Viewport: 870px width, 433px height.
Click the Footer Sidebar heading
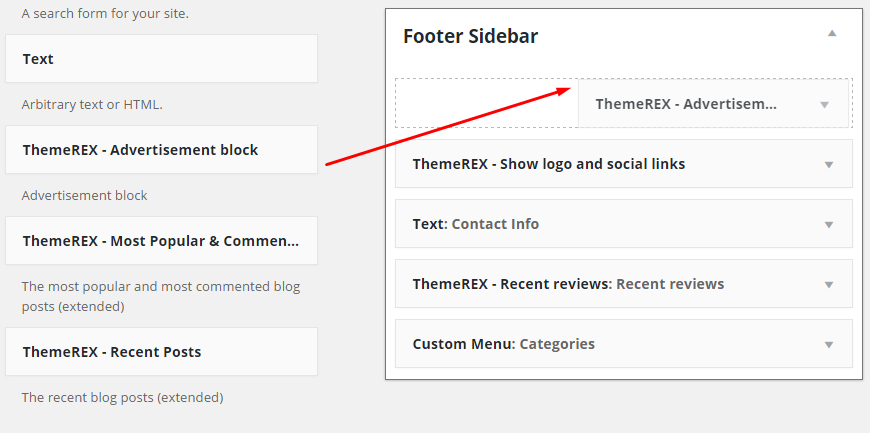(470, 36)
